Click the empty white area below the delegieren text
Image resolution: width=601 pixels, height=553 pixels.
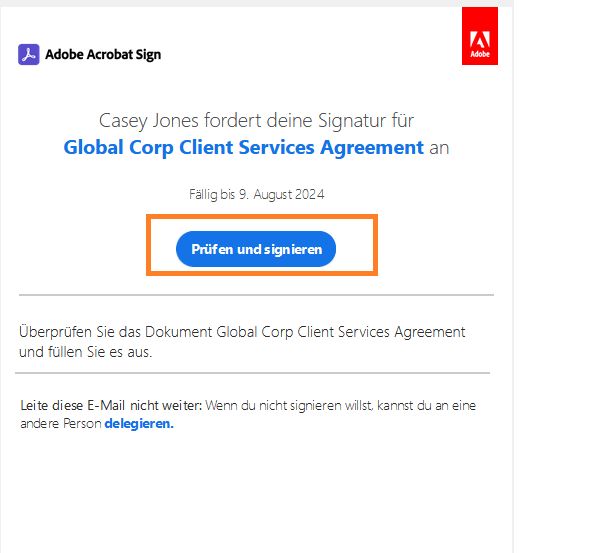tap(257, 490)
